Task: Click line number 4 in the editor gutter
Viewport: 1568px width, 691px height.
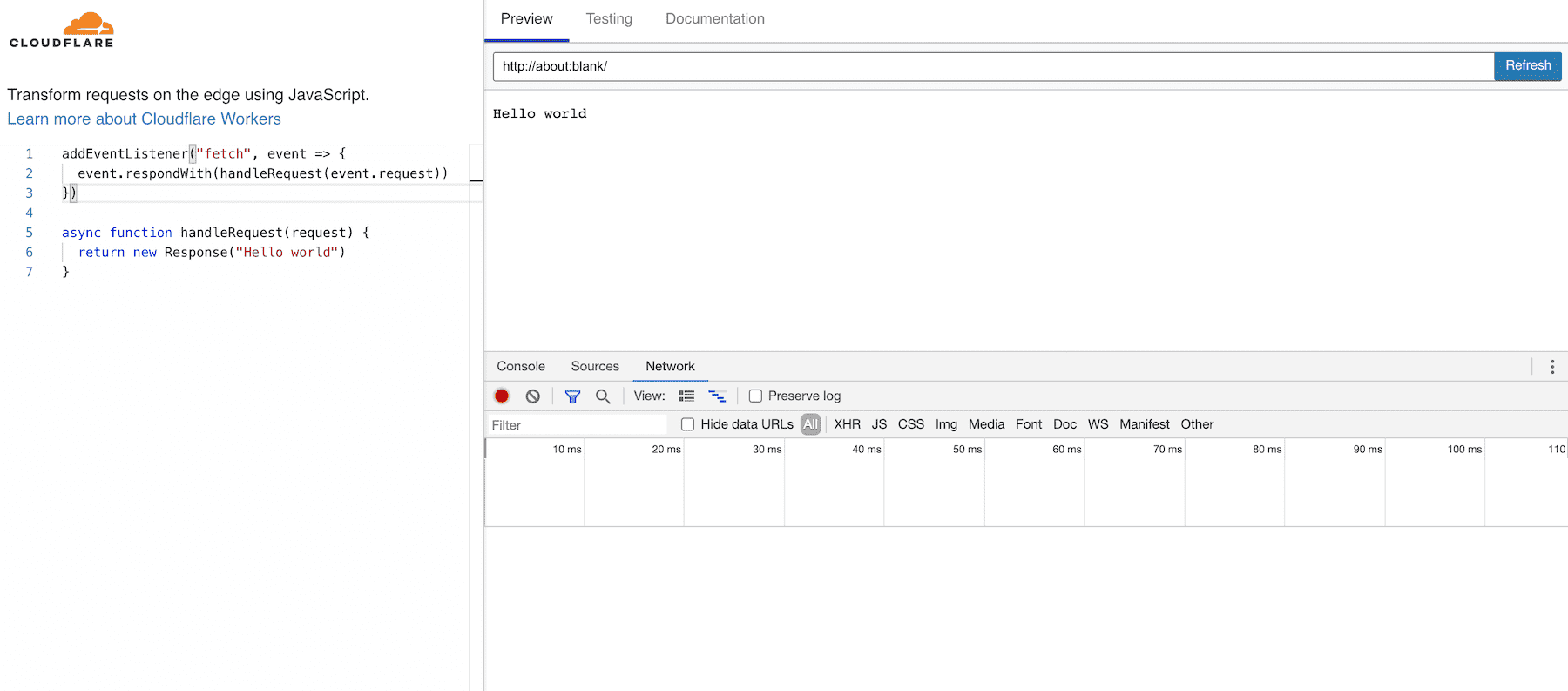Action: [30, 213]
